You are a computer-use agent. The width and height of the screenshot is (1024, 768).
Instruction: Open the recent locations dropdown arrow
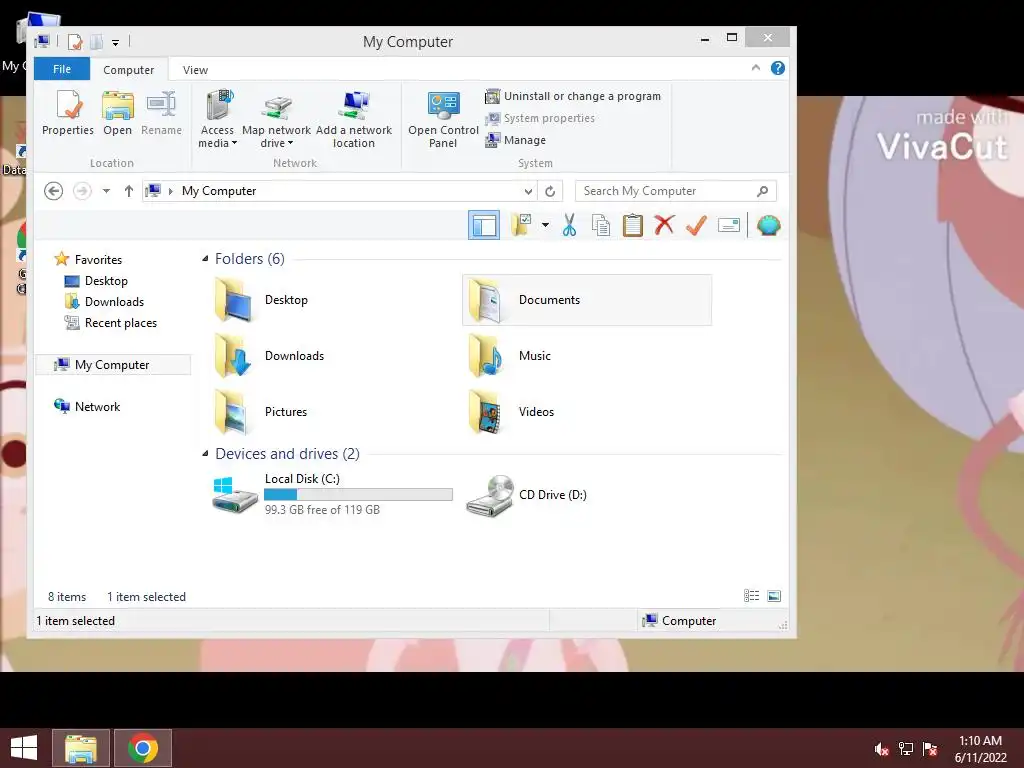(x=106, y=191)
